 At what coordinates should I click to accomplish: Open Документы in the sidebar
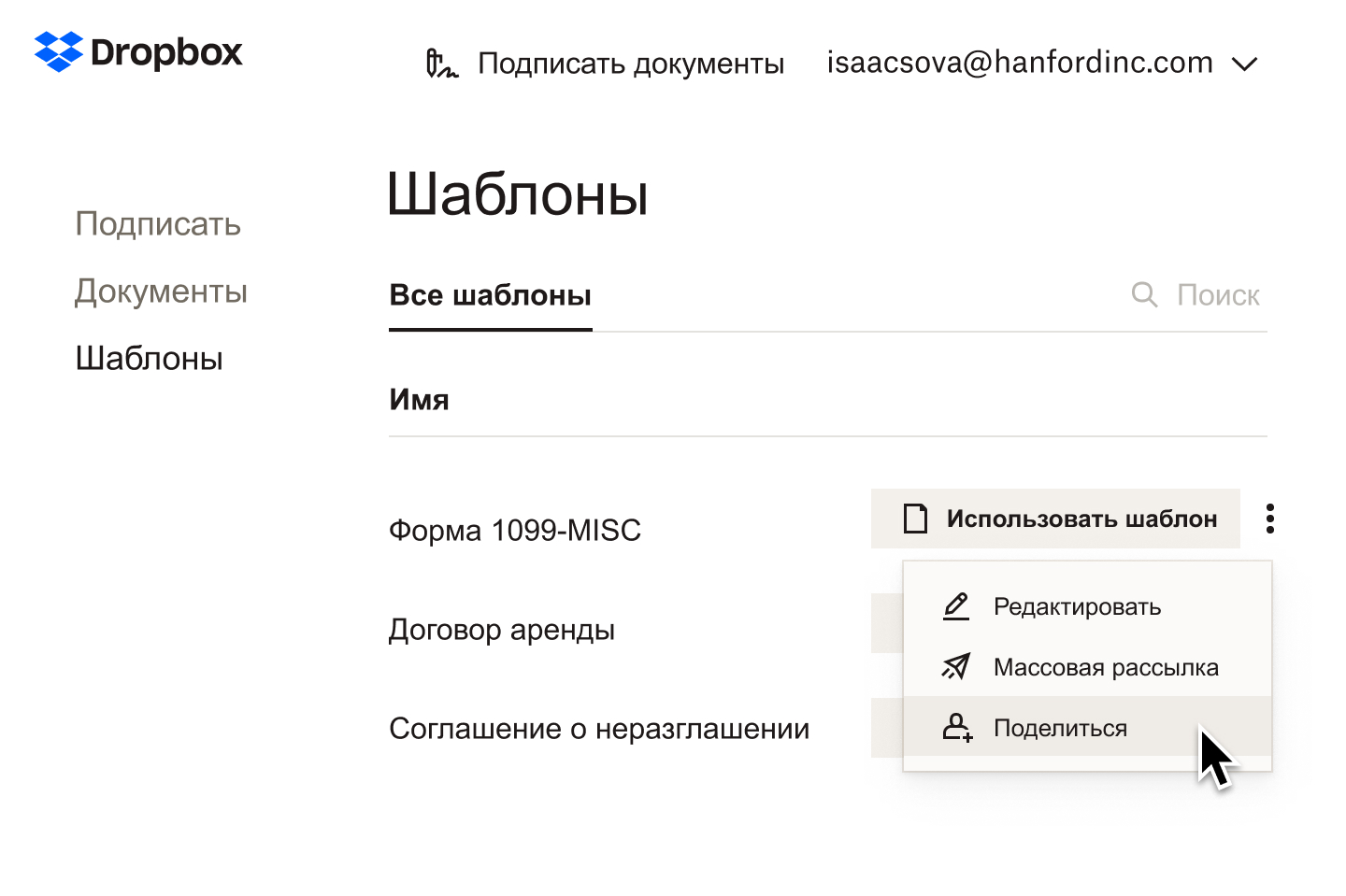pos(161,292)
